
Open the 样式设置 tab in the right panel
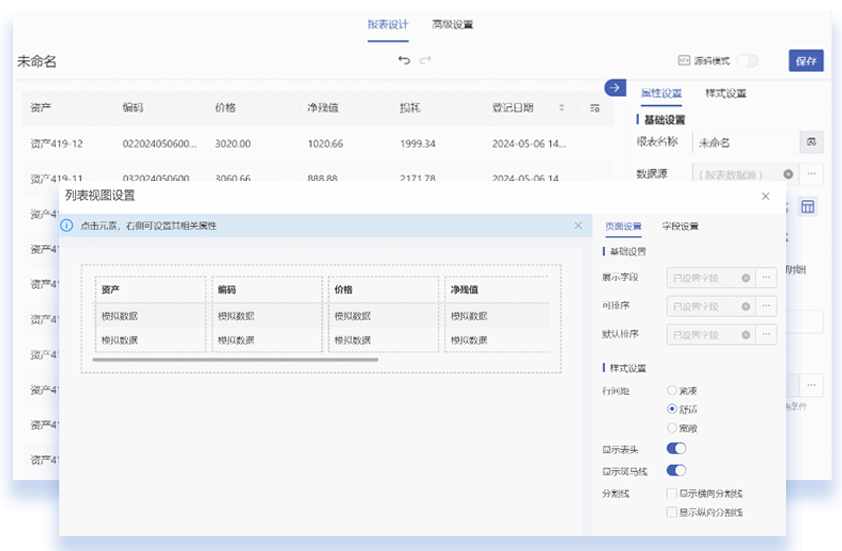[x=725, y=93]
